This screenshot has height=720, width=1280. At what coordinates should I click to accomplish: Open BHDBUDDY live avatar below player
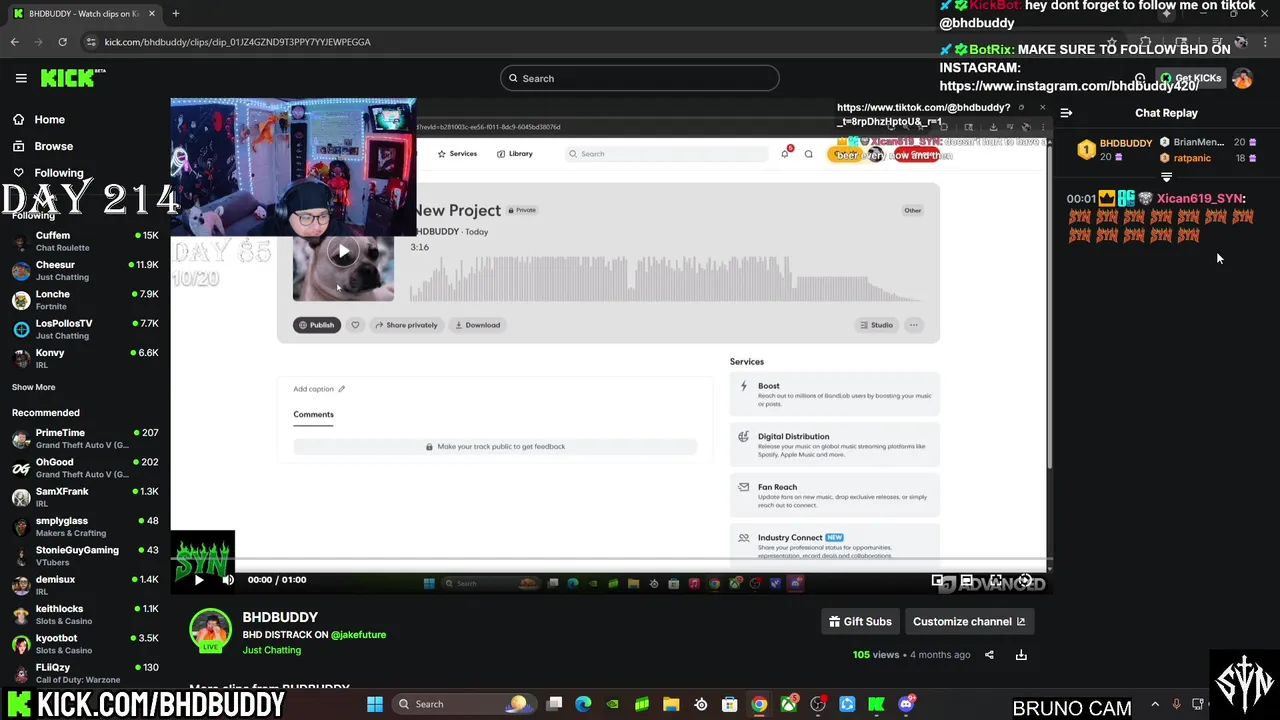(210, 631)
